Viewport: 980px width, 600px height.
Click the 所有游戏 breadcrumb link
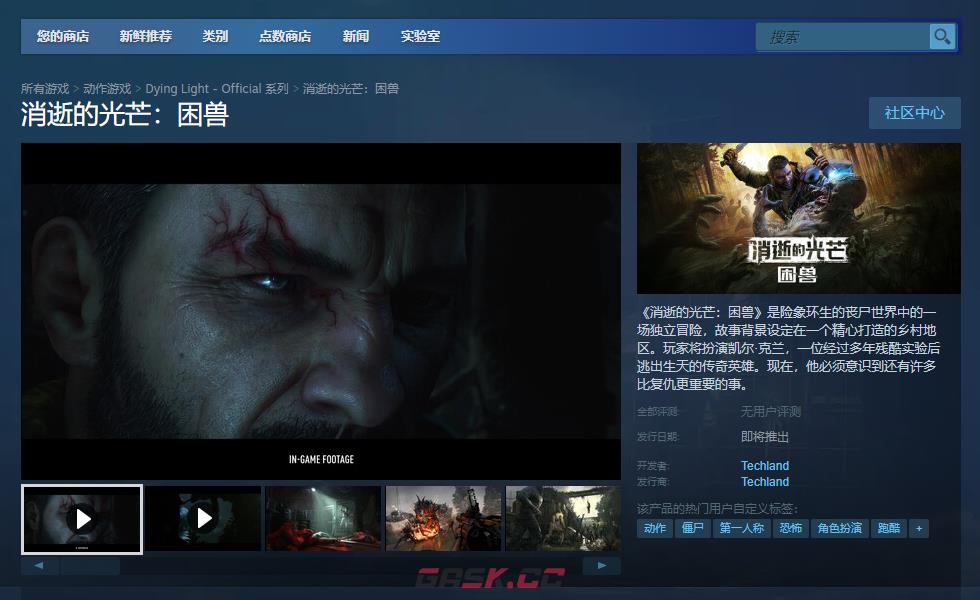[45, 89]
